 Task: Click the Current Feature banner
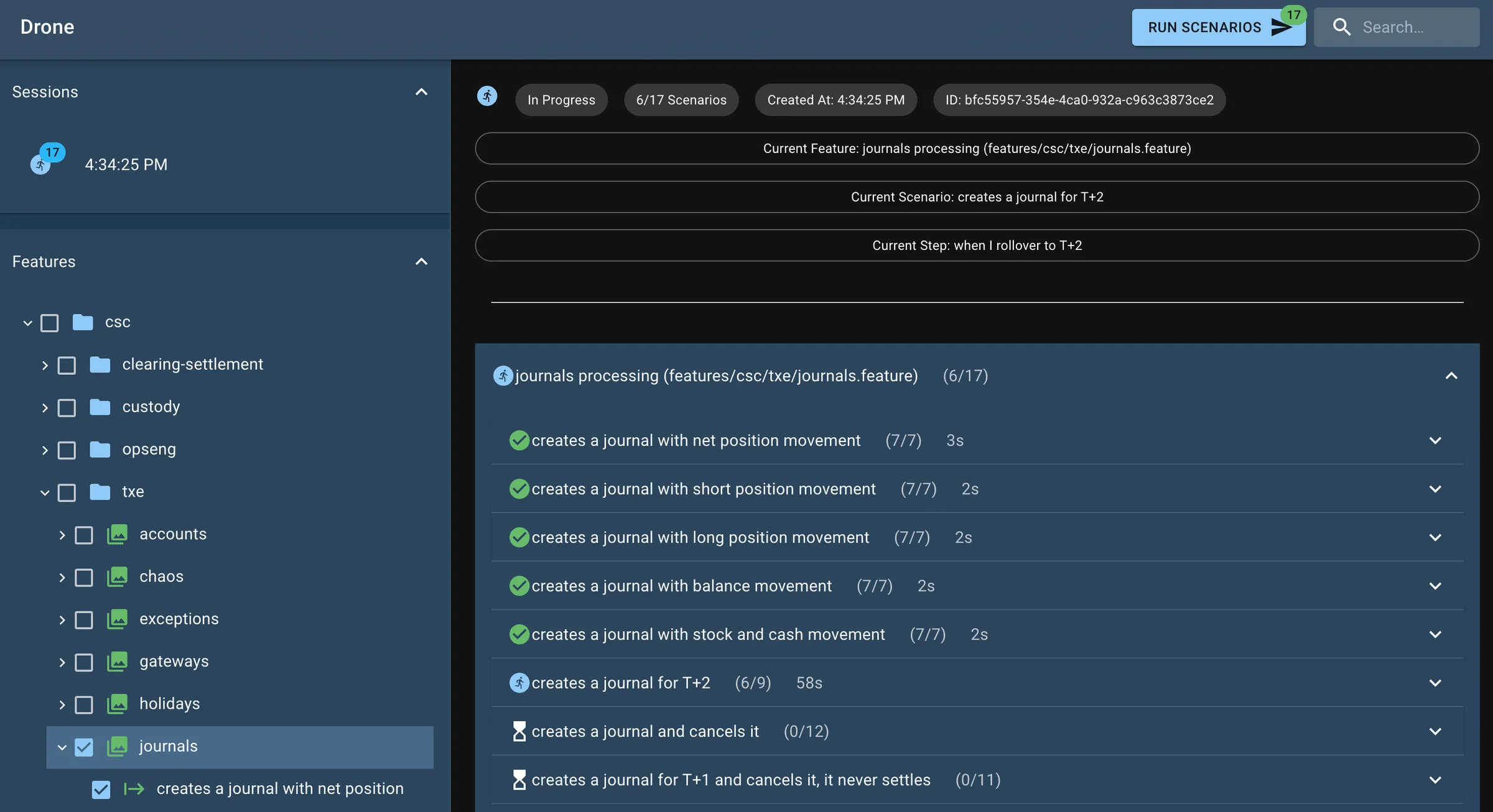[977, 149]
